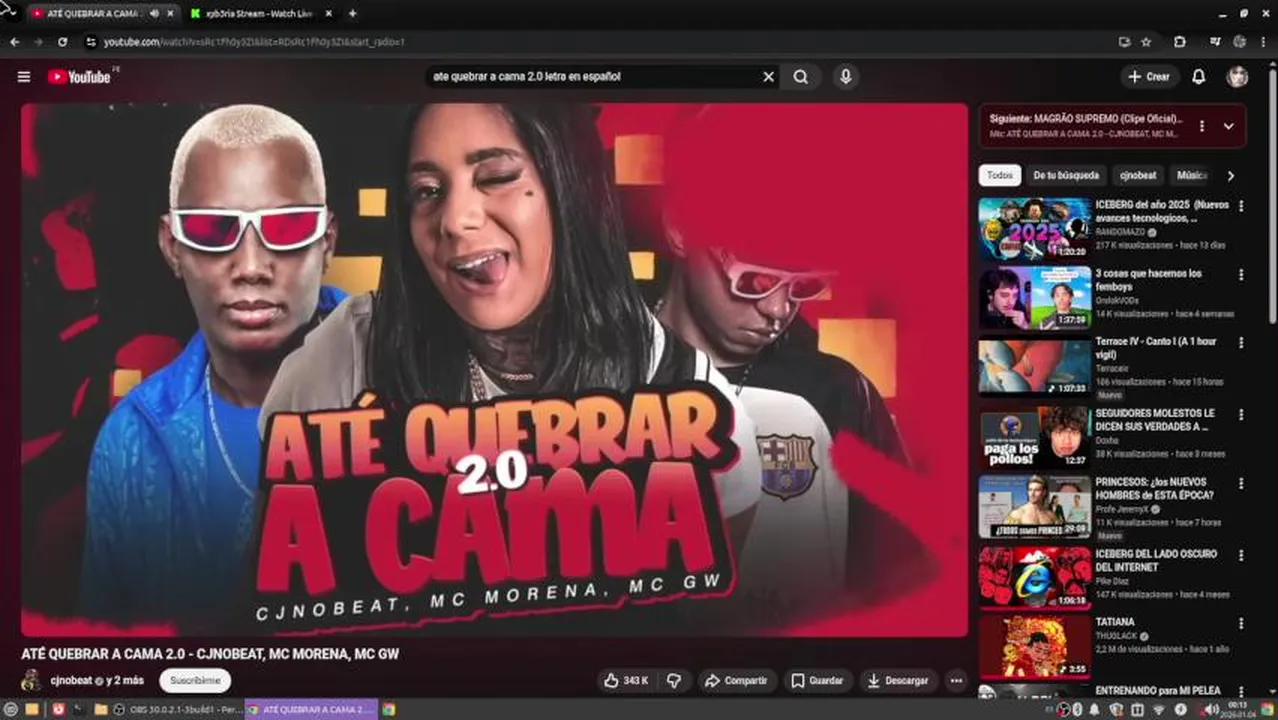The image size is (1278, 720).
Task: Open a new browser tab
Action: [352, 13]
